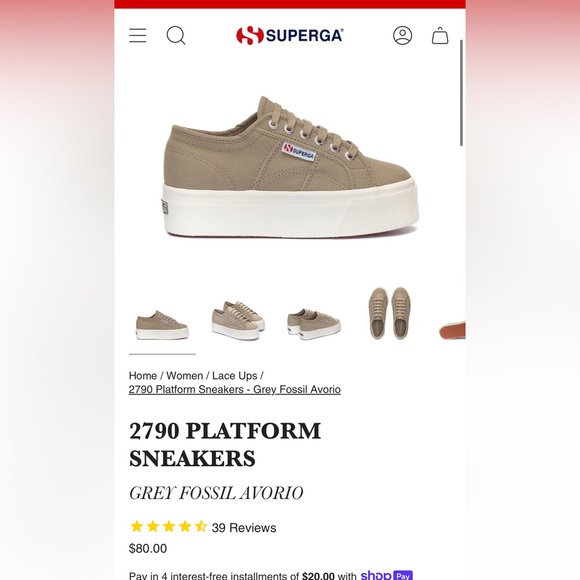The height and width of the screenshot is (580, 580).
Task: Click the Home breadcrumb link
Action: pyautogui.click(x=143, y=375)
